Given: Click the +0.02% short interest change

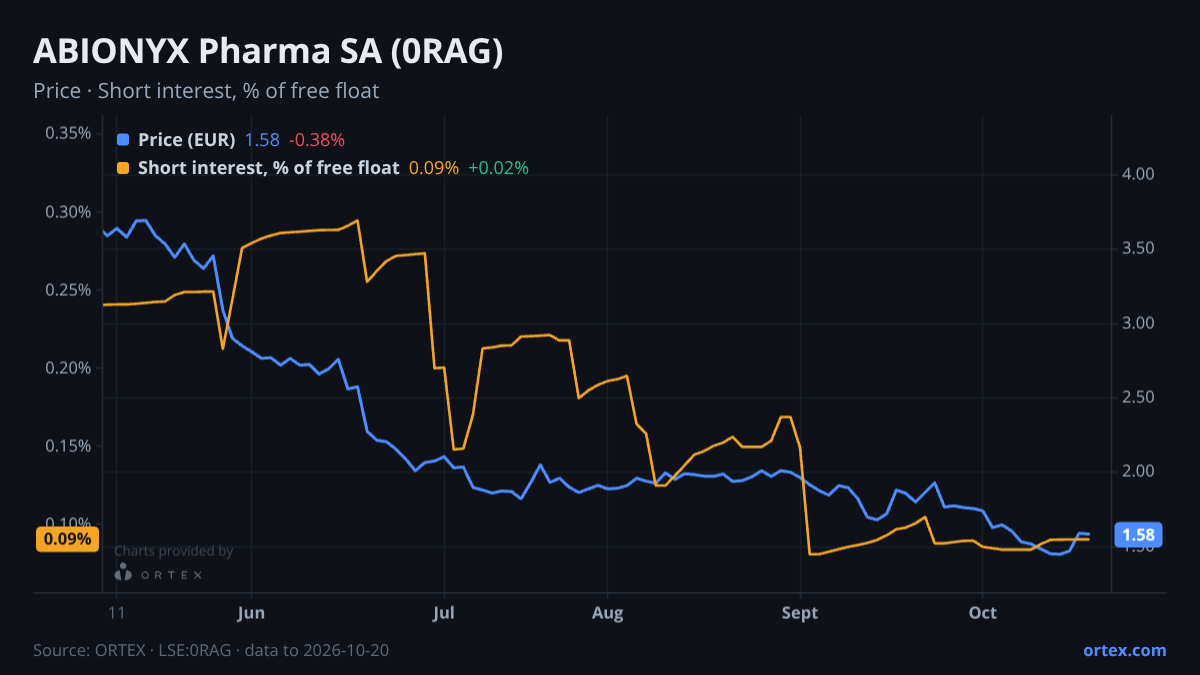Looking at the screenshot, I should (x=499, y=168).
